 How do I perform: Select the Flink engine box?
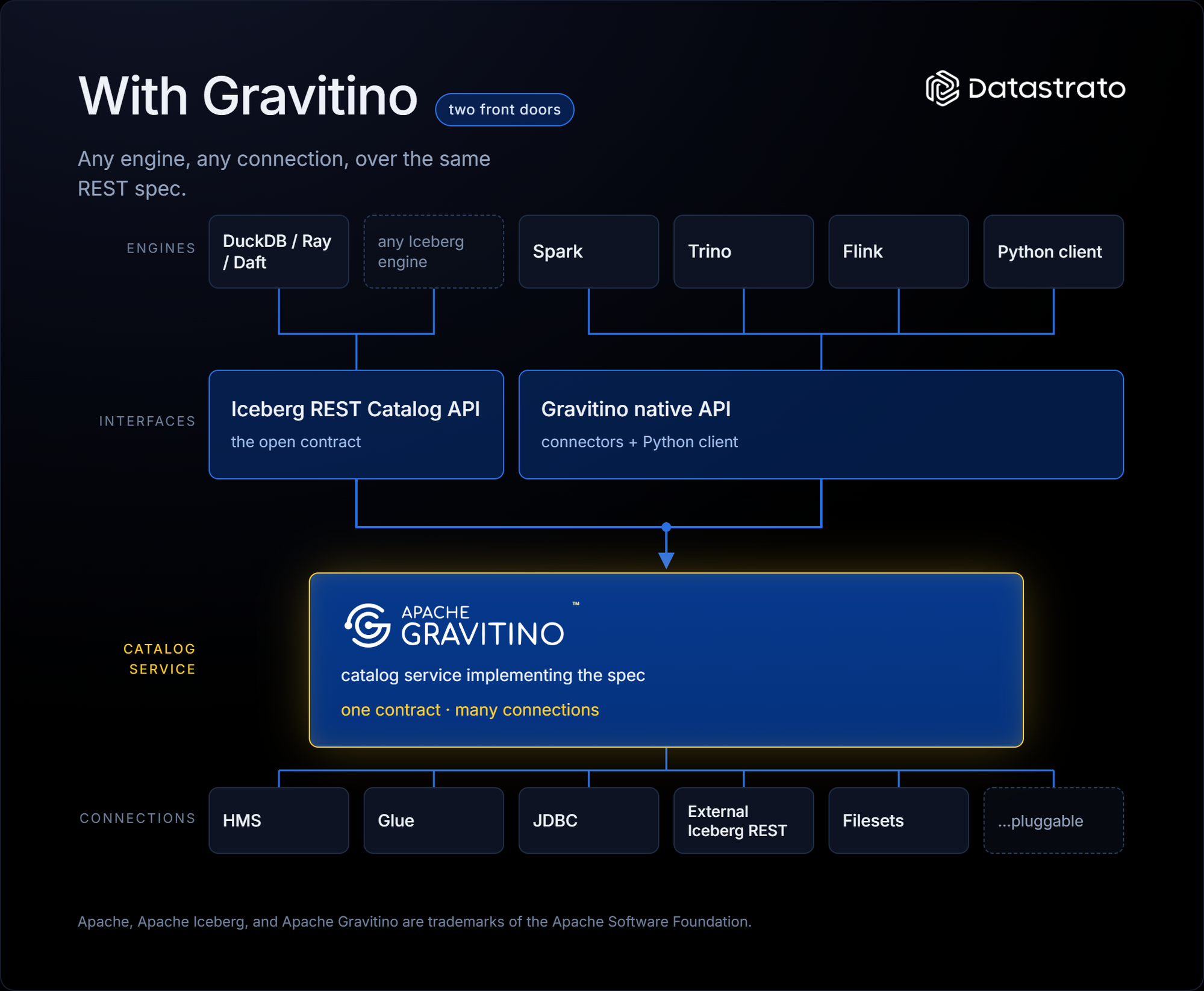[x=899, y=251]
